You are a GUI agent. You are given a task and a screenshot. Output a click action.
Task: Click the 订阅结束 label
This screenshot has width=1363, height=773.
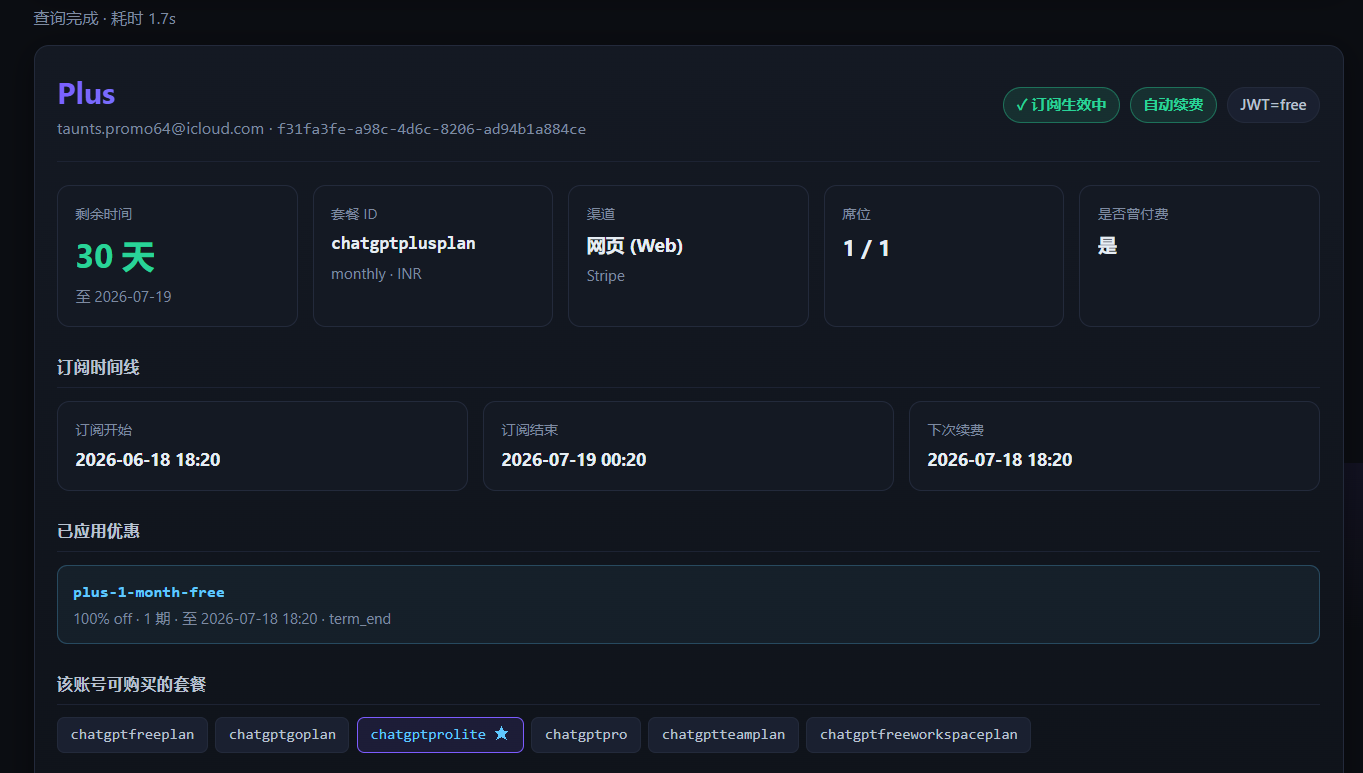point(529,430)
